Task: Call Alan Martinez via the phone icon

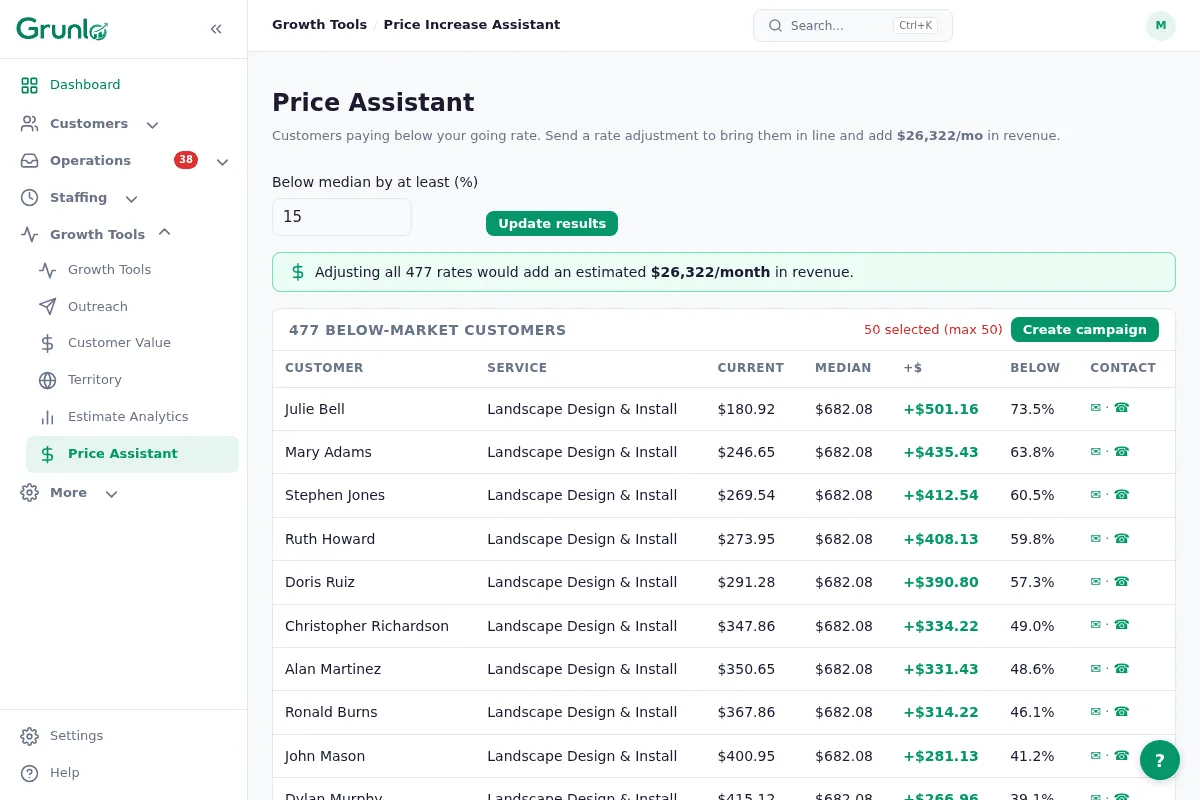Action: 1122,668
